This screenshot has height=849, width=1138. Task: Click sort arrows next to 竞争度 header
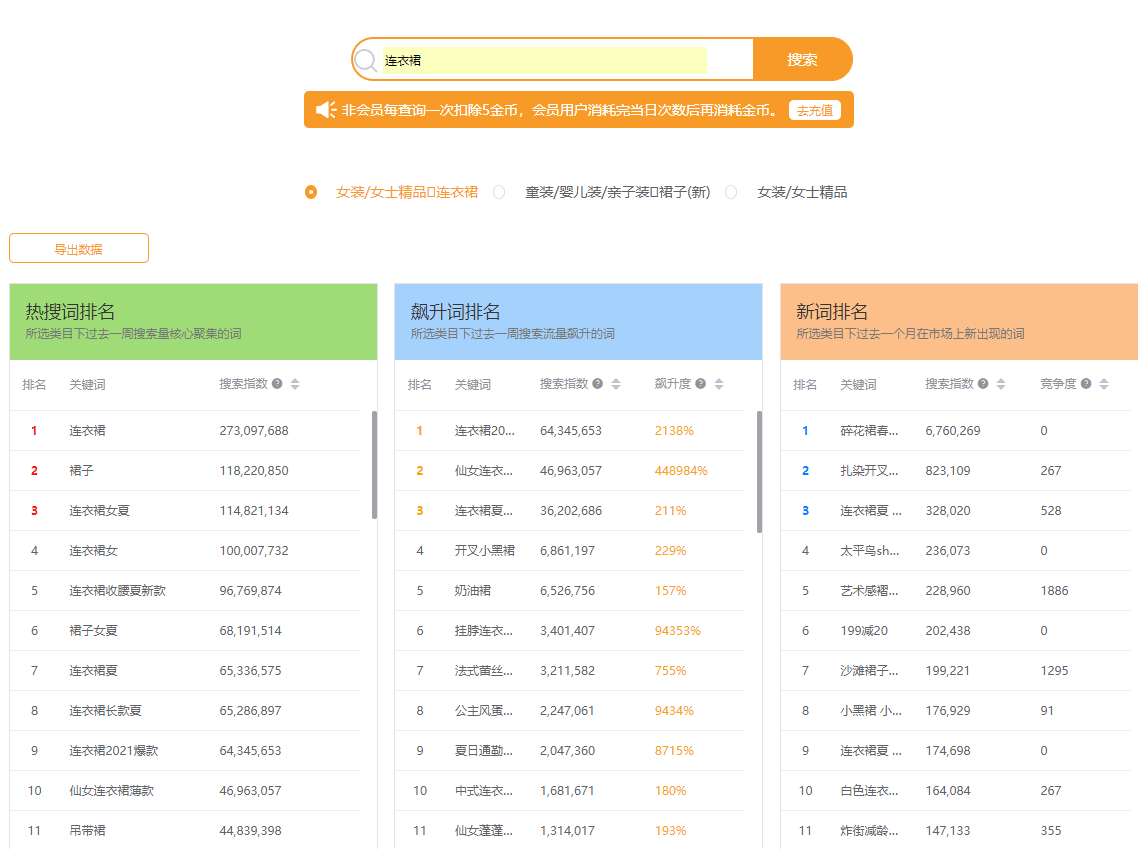click(x=1103, y=383)
